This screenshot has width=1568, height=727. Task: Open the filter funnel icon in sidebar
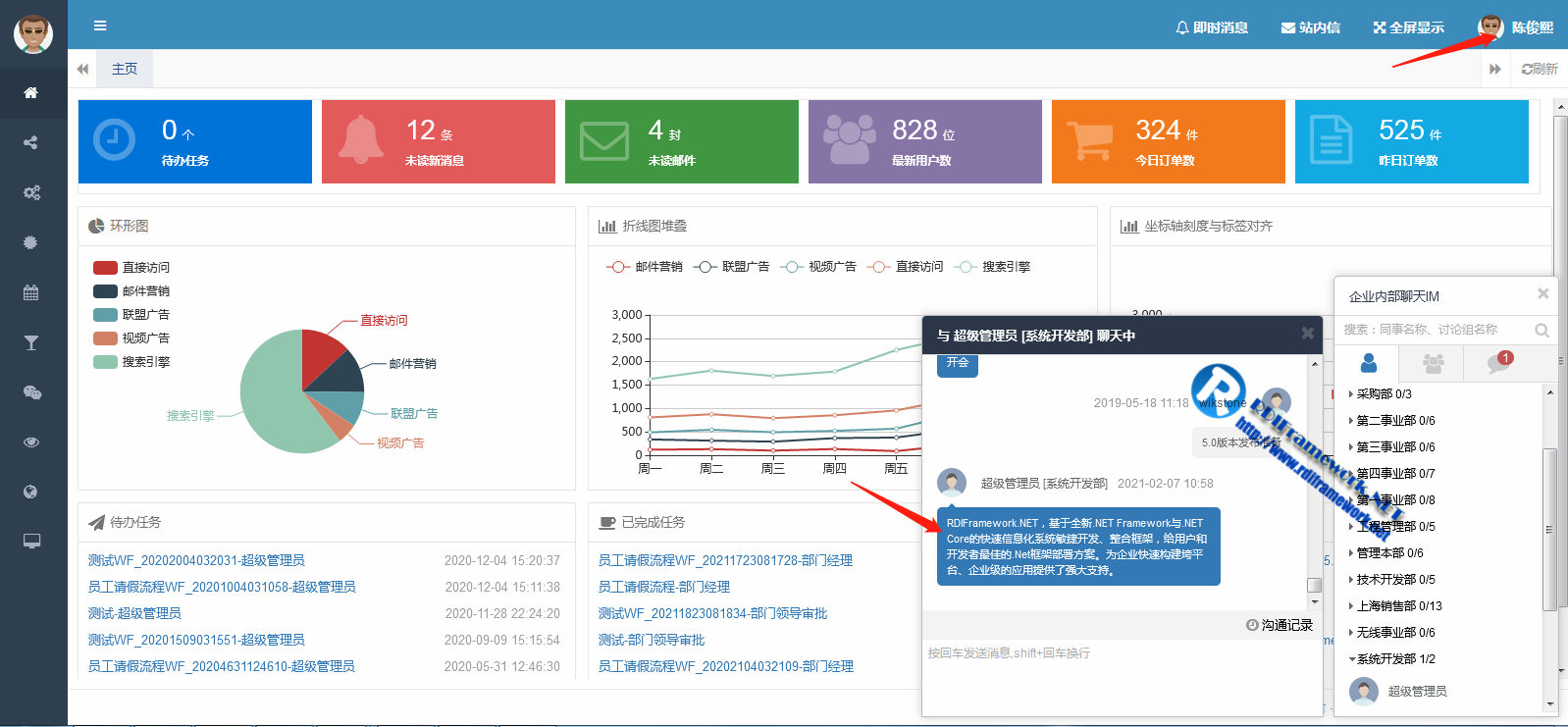point(31,342)
